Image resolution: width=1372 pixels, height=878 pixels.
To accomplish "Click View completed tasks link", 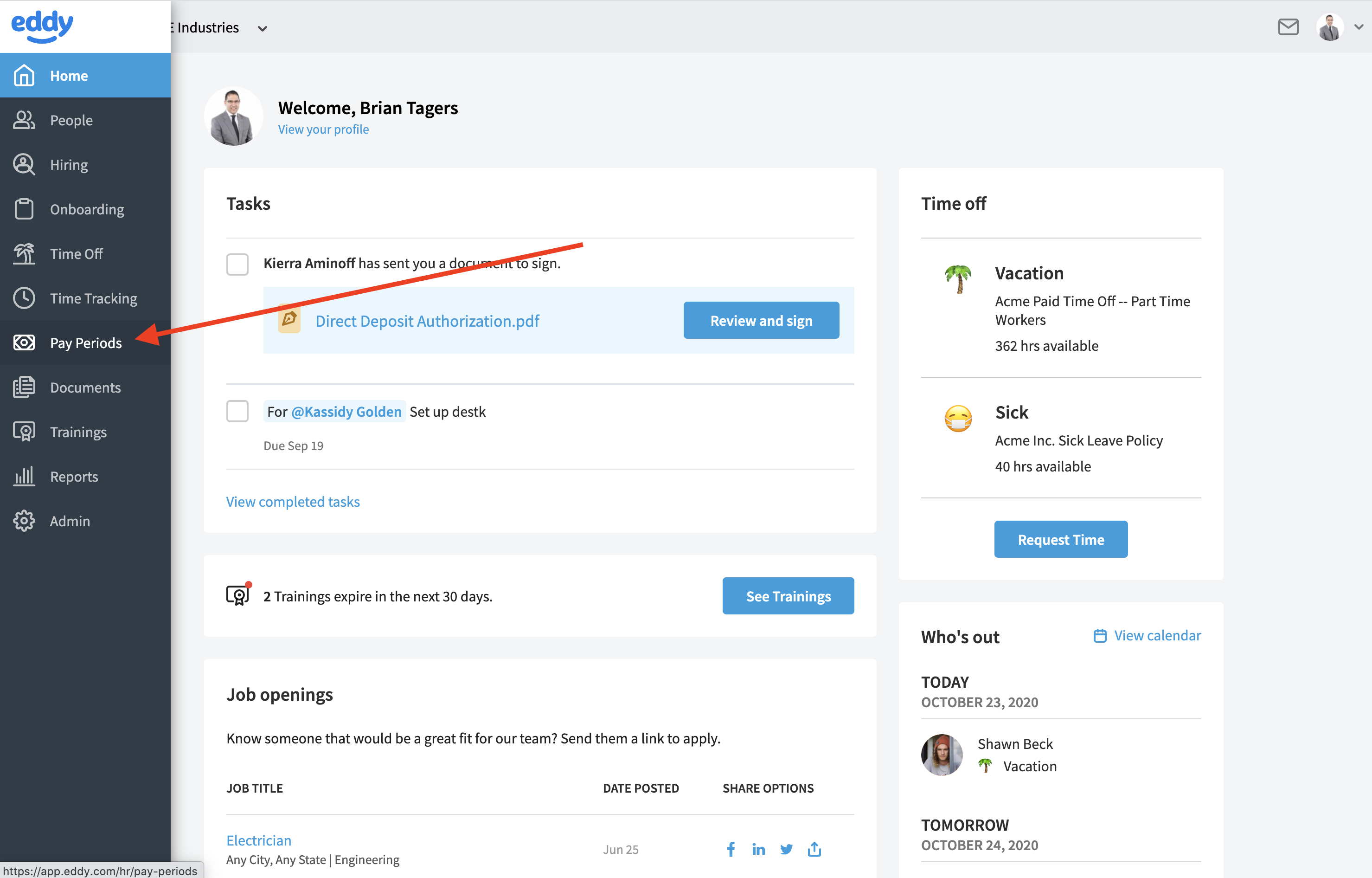I will 293,501.
